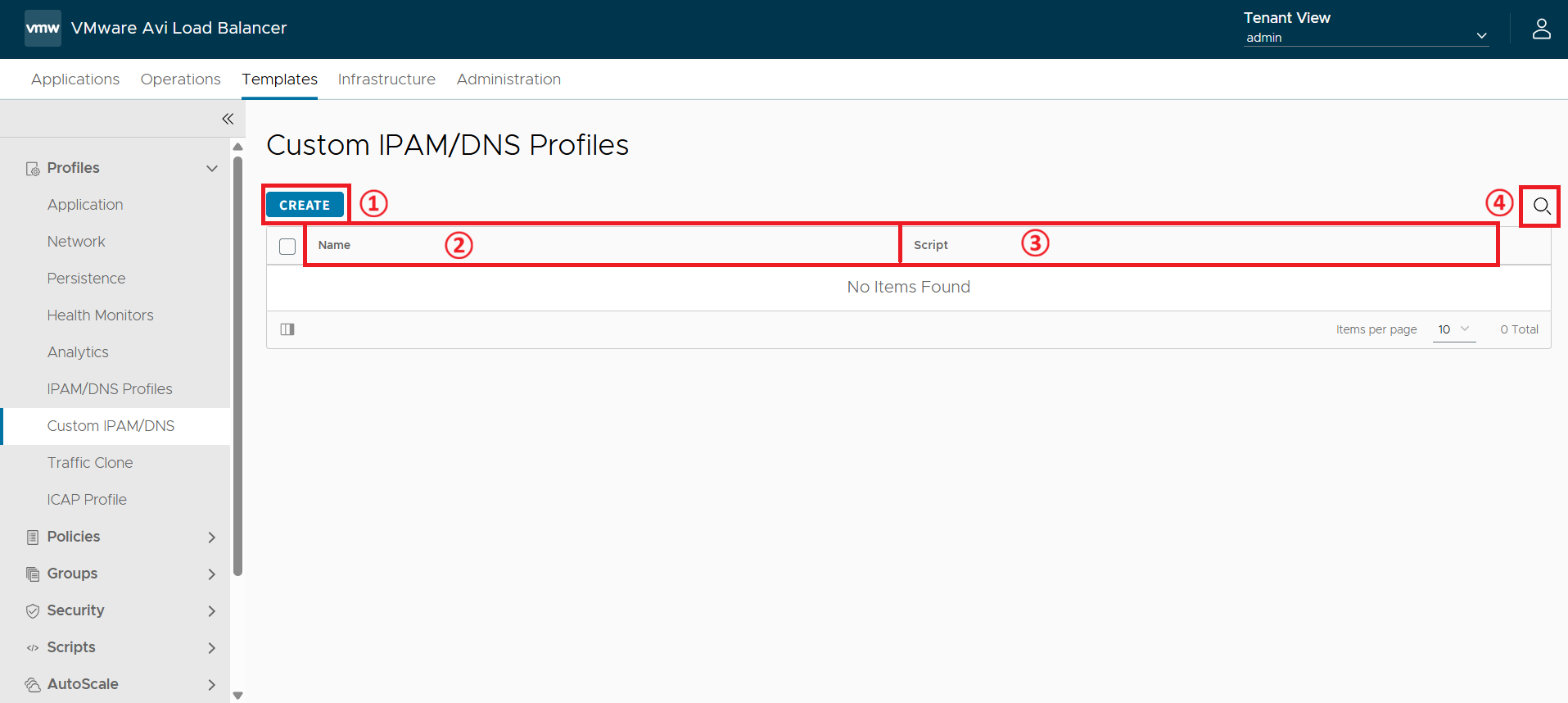Open the Network profiles page
1568x703 pixels.
(76, 242)
